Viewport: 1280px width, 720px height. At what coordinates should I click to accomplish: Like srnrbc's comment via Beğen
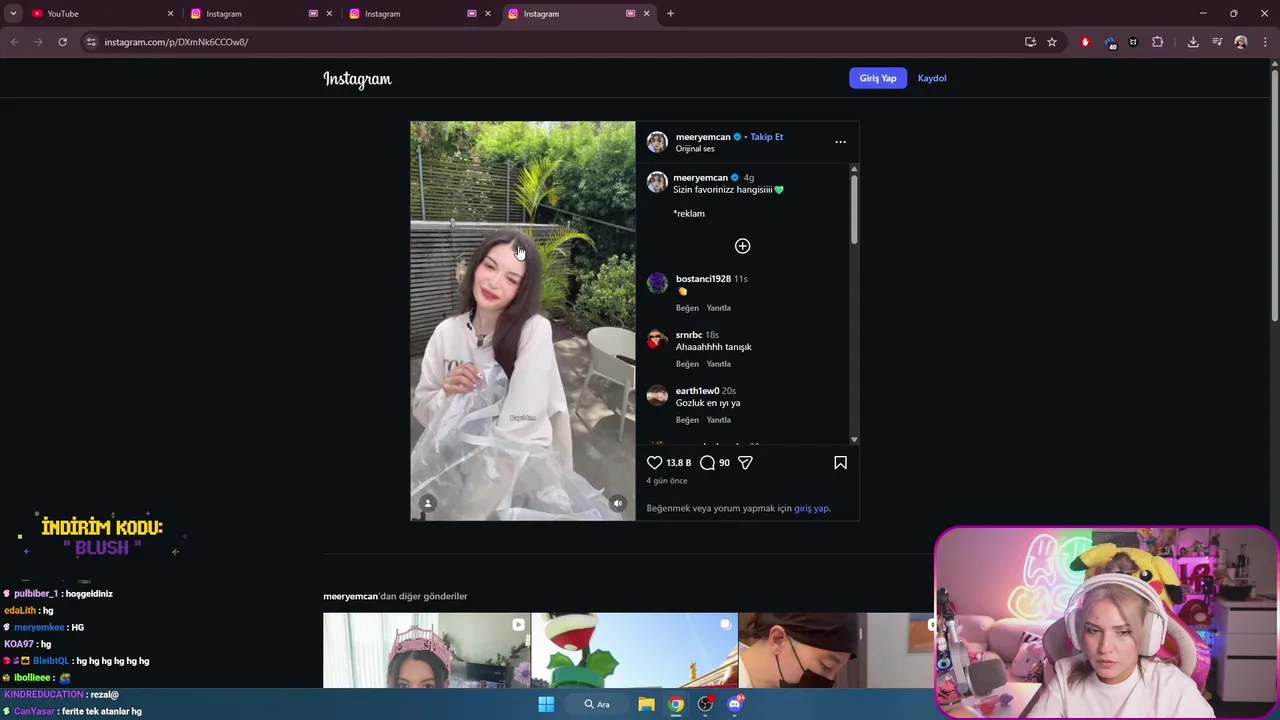tap(687, 364)
